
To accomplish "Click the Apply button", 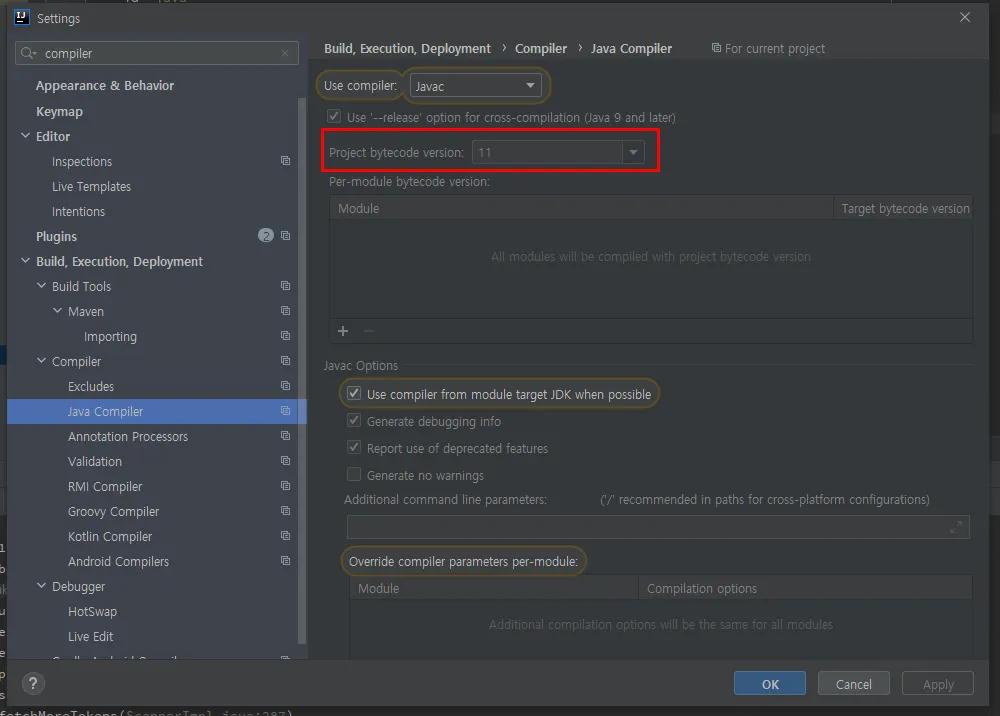I will click(938, 683).
